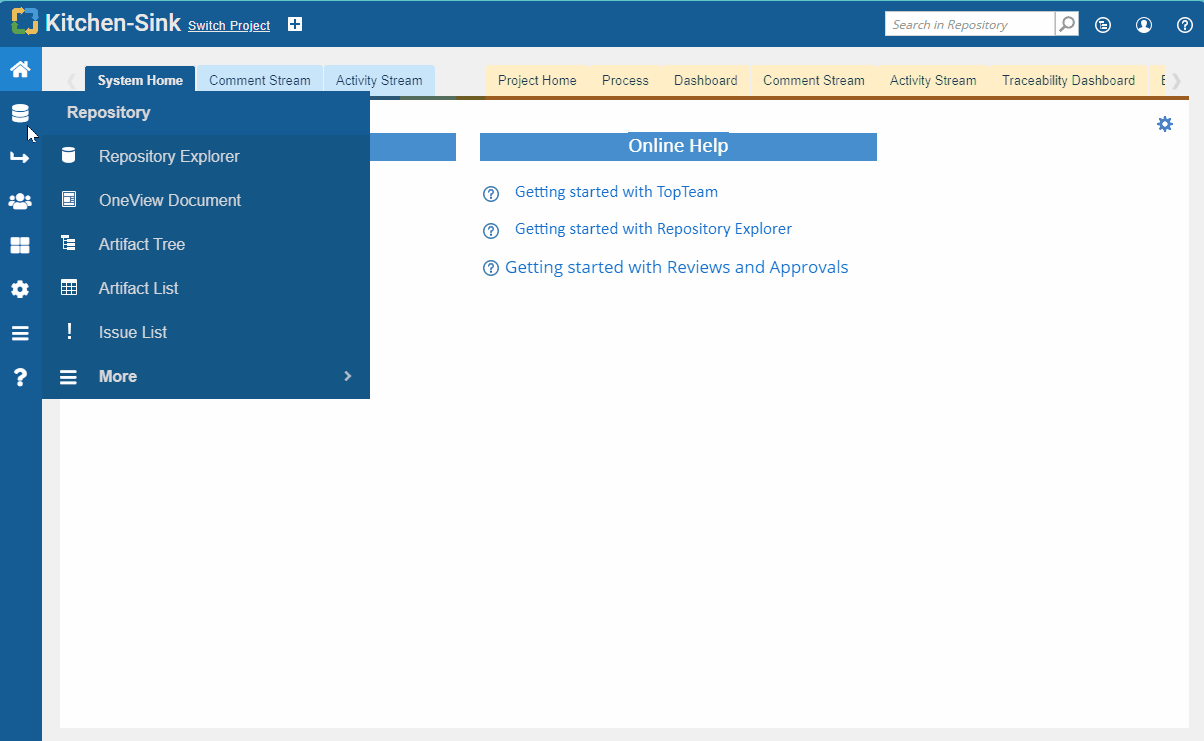Viewport: 1204px width, 741px height.
Task: Open the people group icon in the sidebar
Action: (20, 201)
